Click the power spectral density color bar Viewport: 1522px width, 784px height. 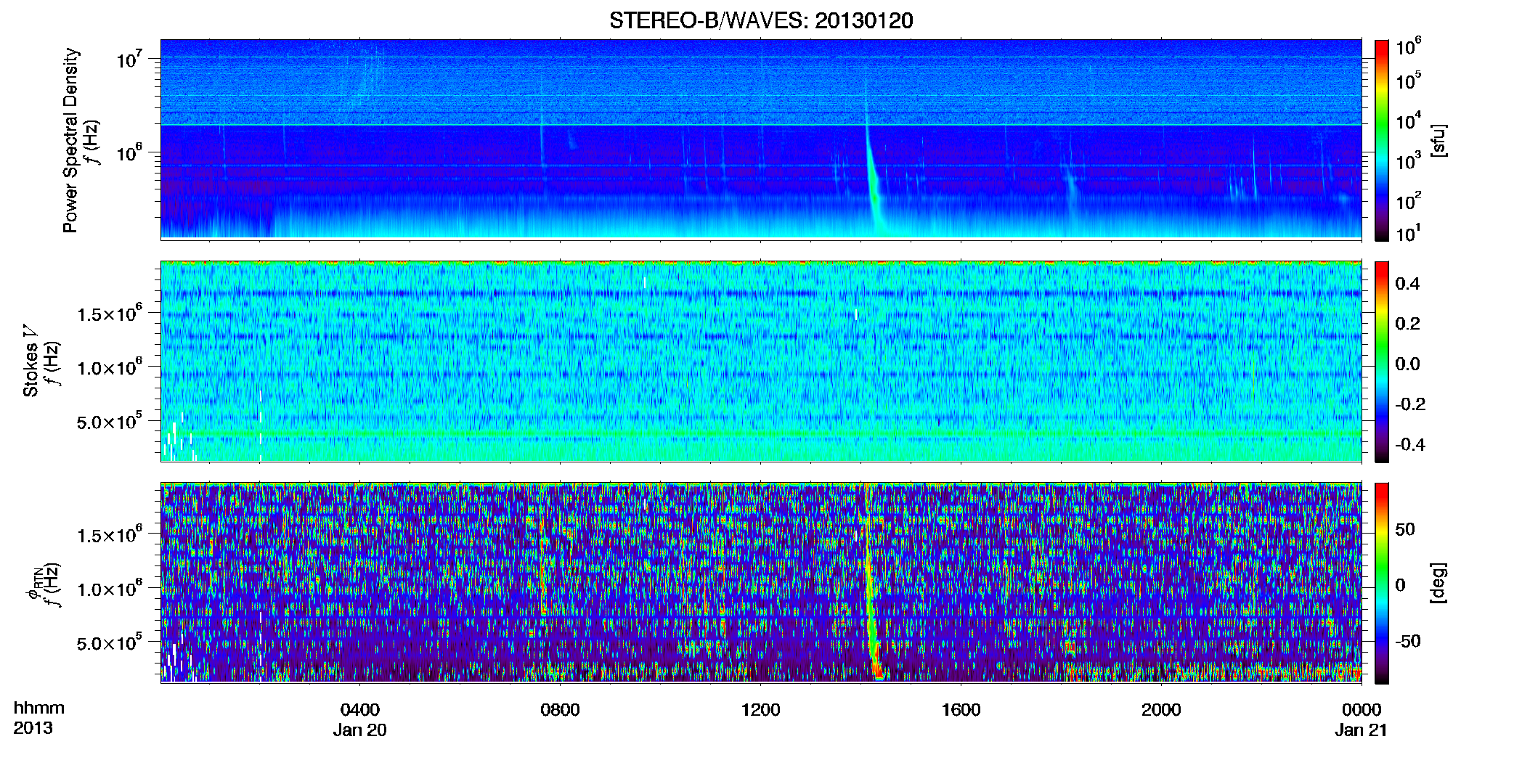tap(1382, 140)
